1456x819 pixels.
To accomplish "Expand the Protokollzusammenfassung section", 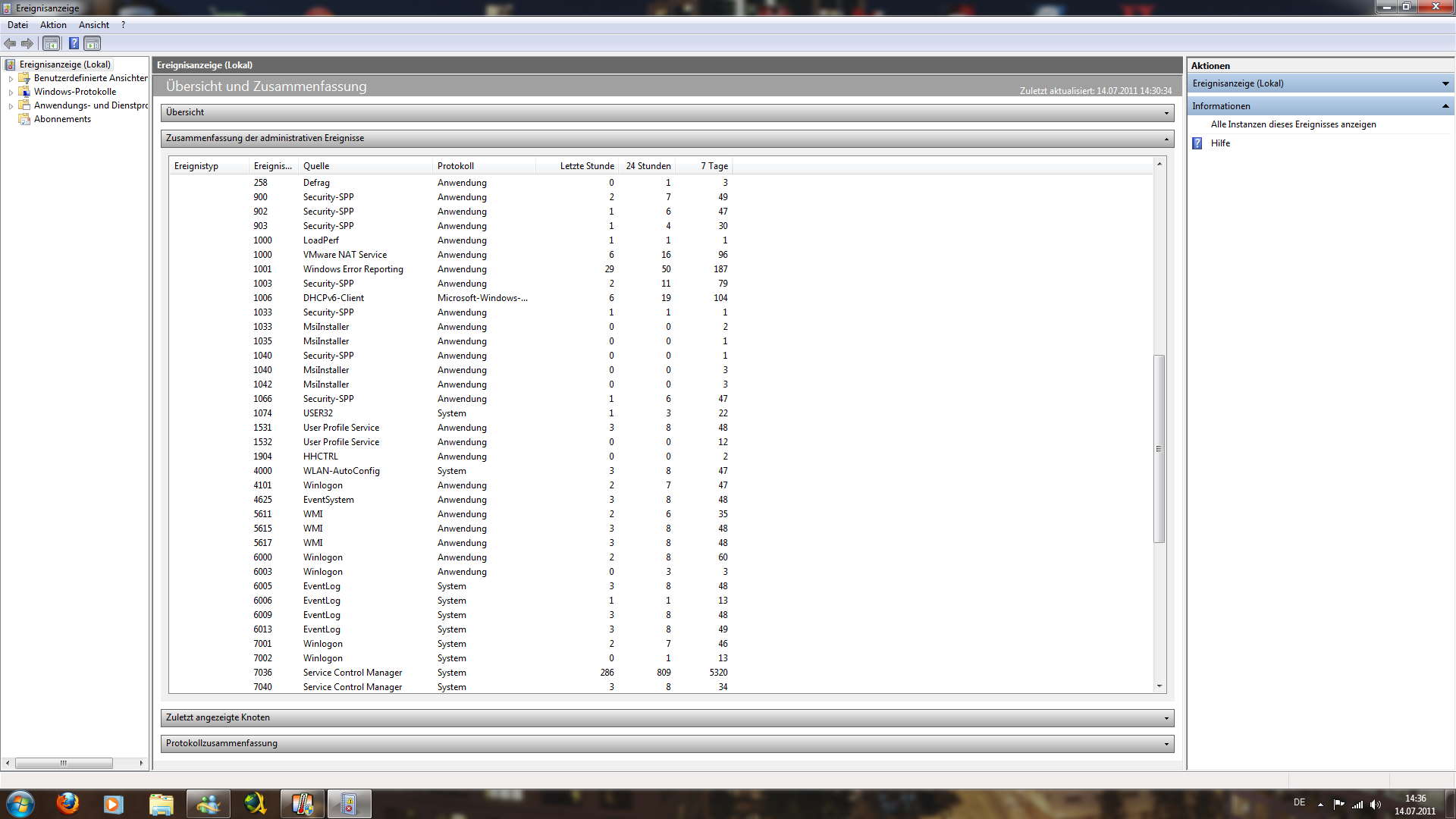I will (1166, 744).
